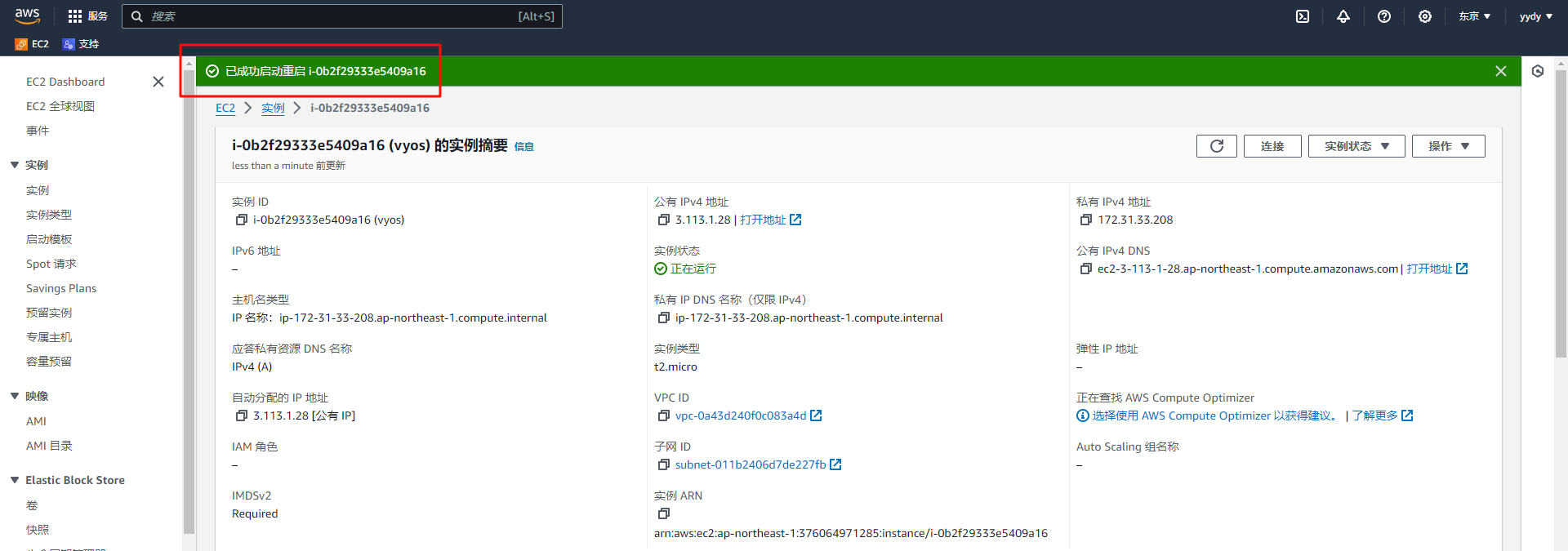This screenshot has width=1568, height=551.
Task: Copy the auto-assigned IP address
Action: tap(242, 415)
